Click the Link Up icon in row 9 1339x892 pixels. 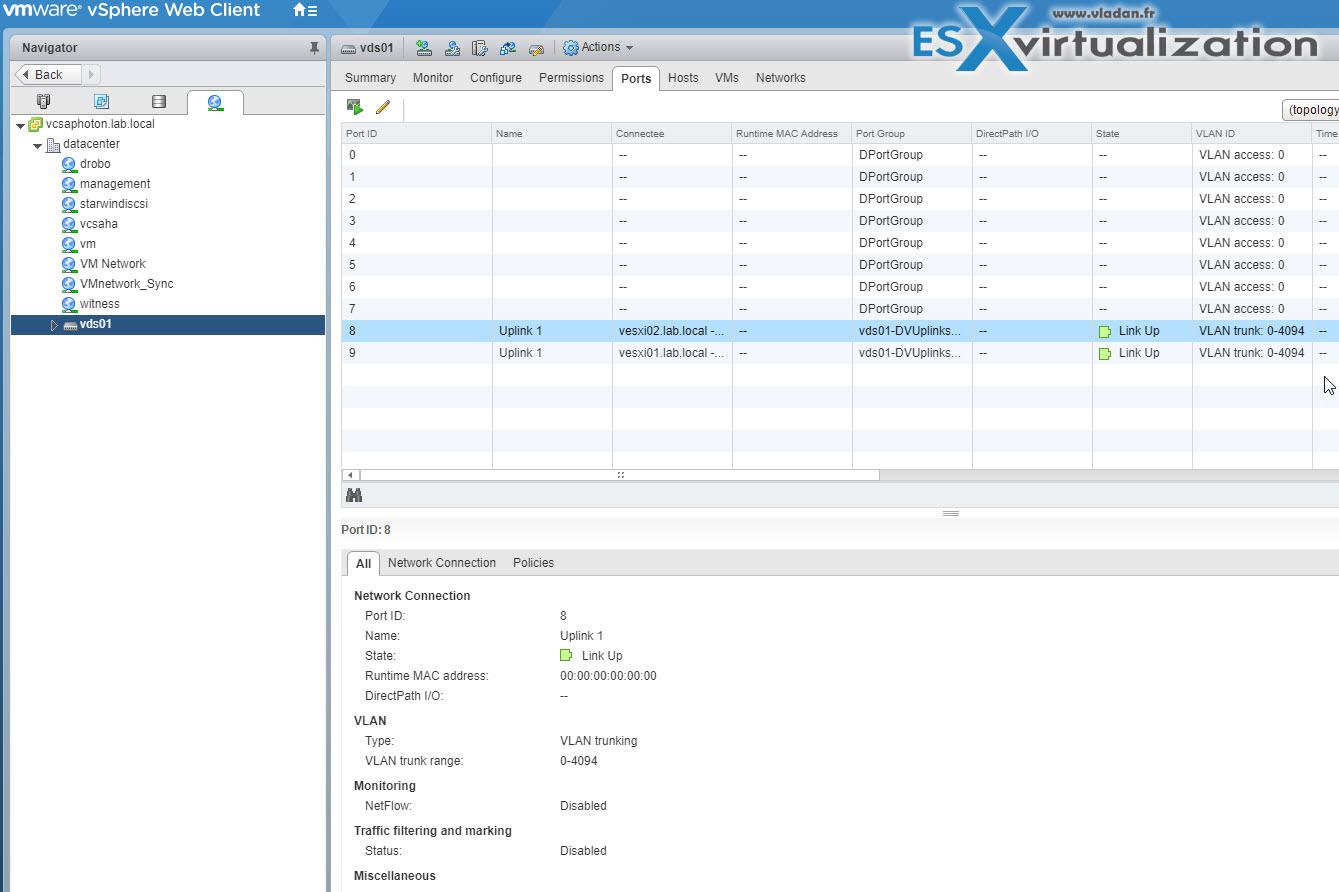[x=1105, y=354]
